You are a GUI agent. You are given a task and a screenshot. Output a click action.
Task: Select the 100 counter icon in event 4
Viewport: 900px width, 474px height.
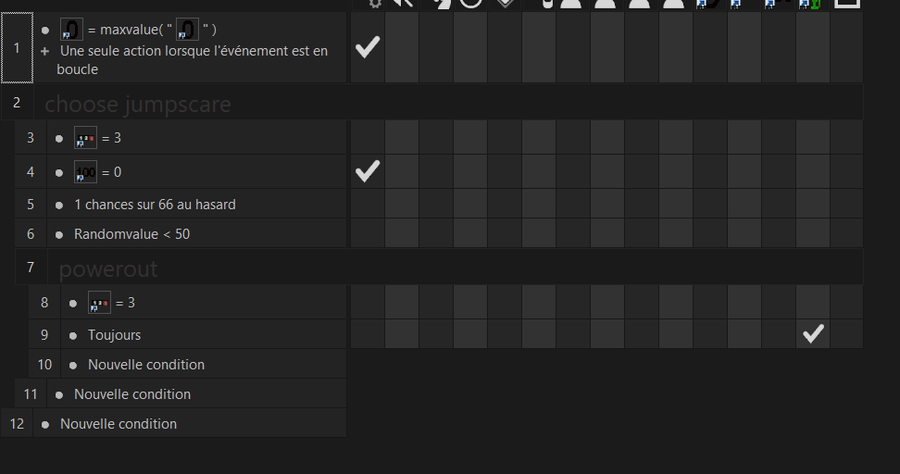[x=86, y=172]
